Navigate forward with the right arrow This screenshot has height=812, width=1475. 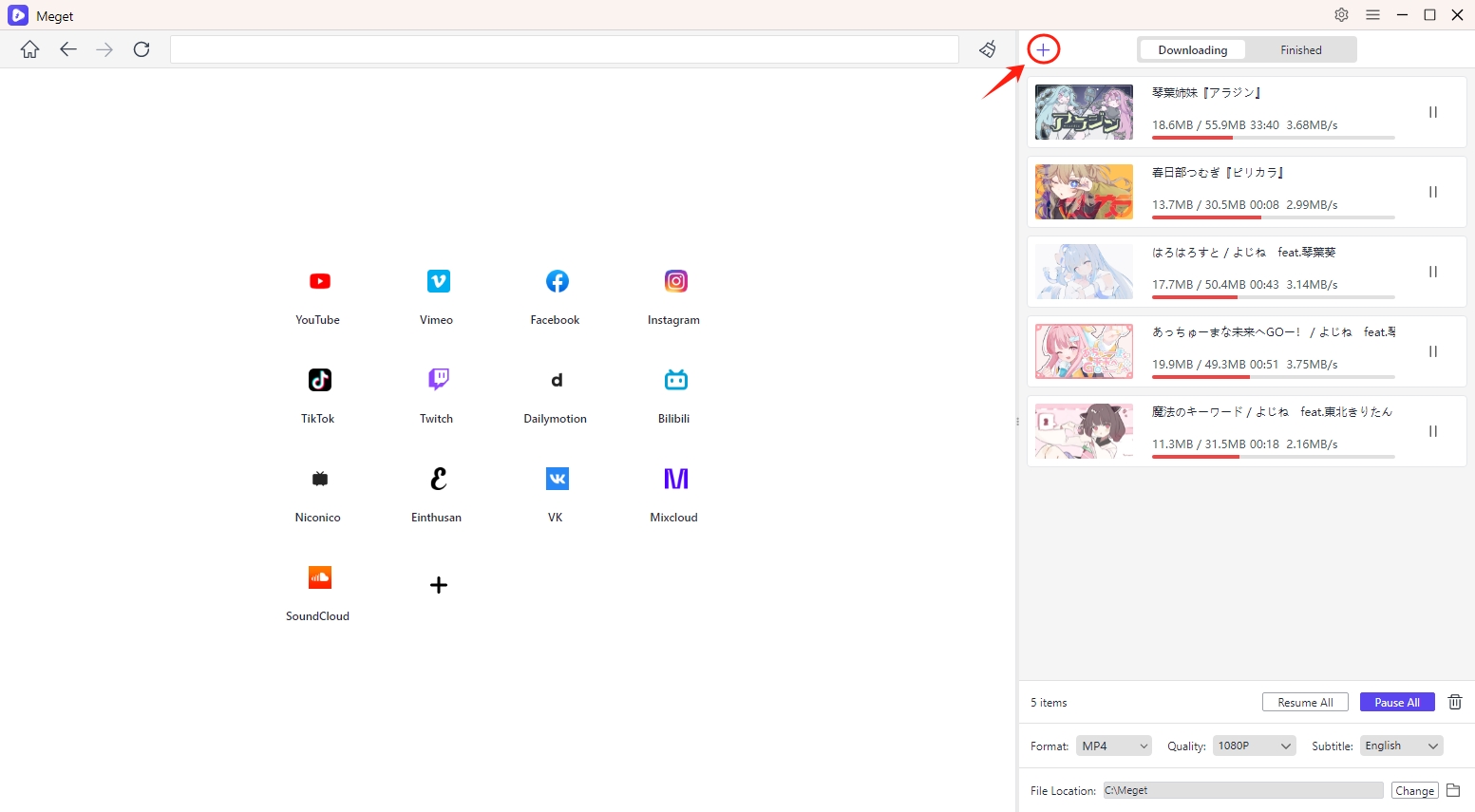tap(104, 49)
